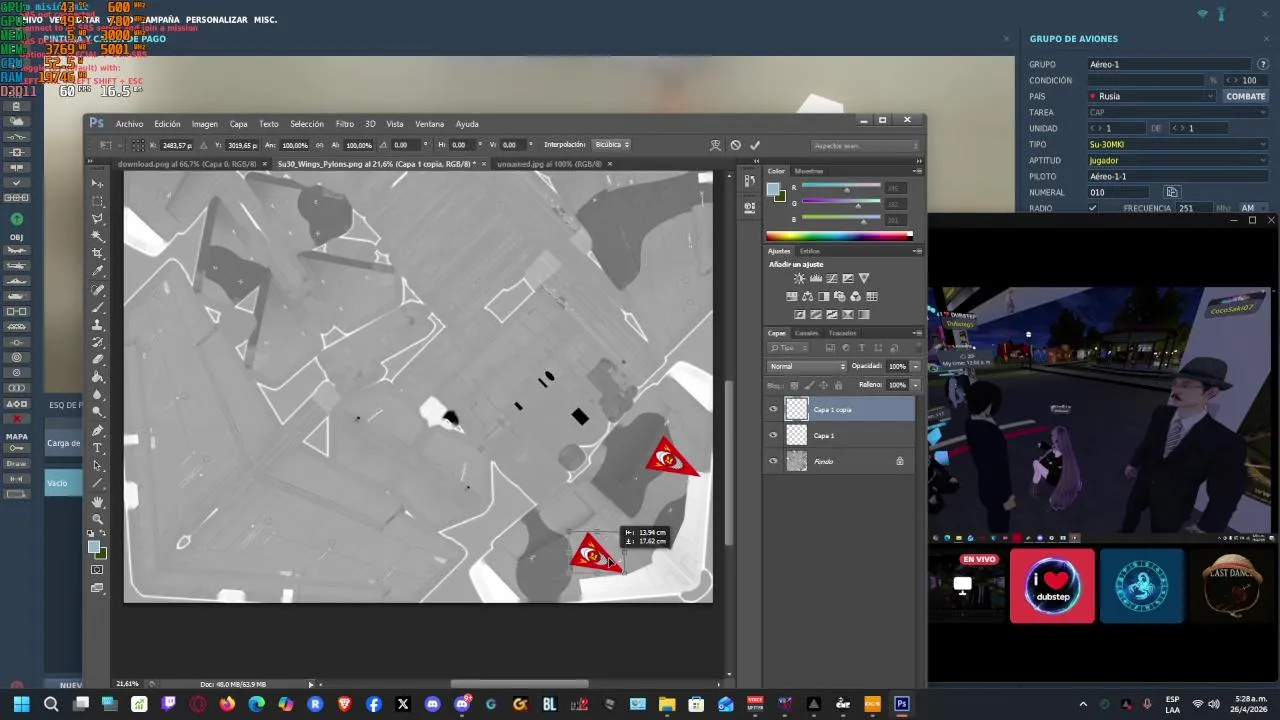Select the Eraser tool

point(97,359)
